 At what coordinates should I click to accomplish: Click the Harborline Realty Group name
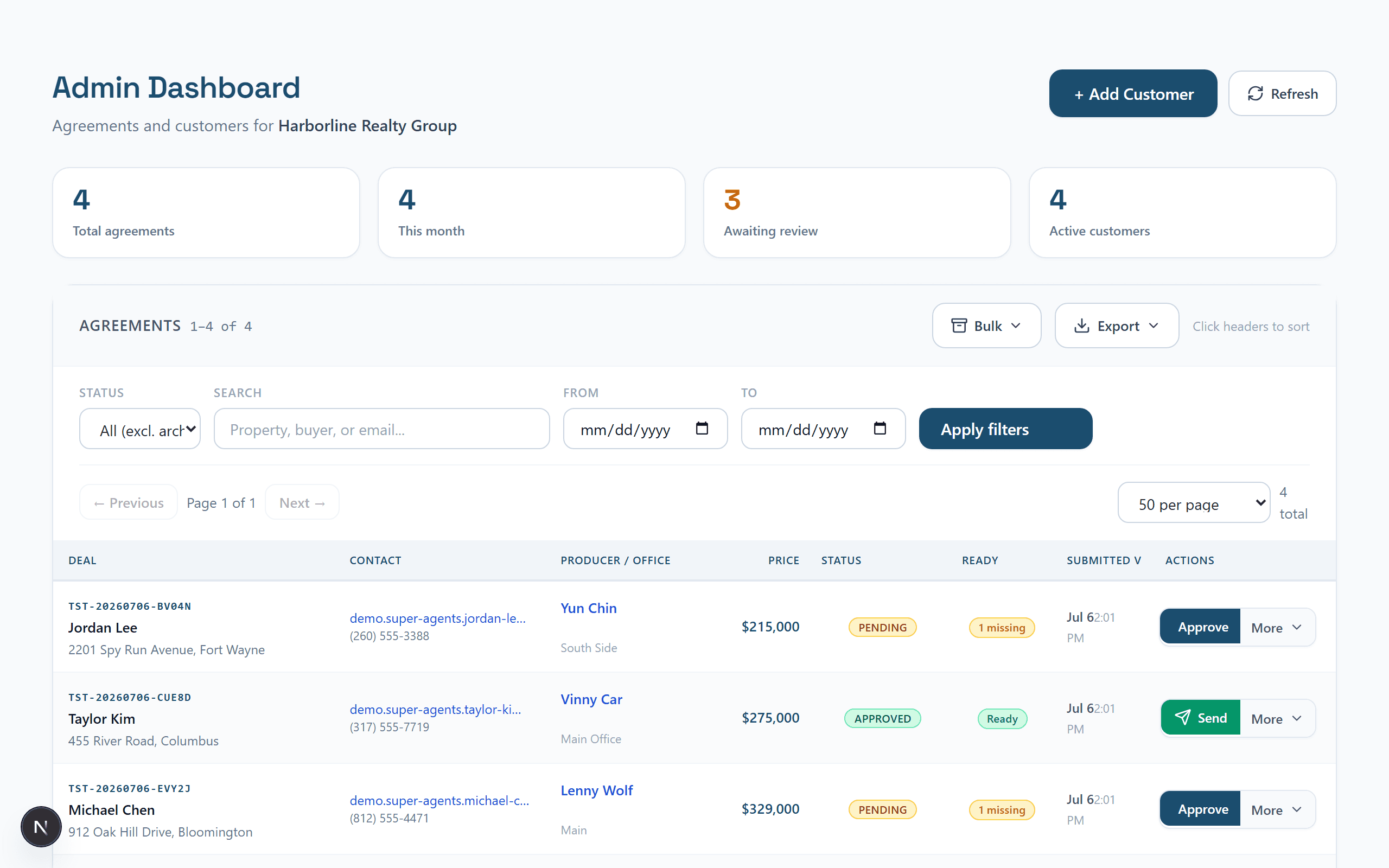coord(367,125)
